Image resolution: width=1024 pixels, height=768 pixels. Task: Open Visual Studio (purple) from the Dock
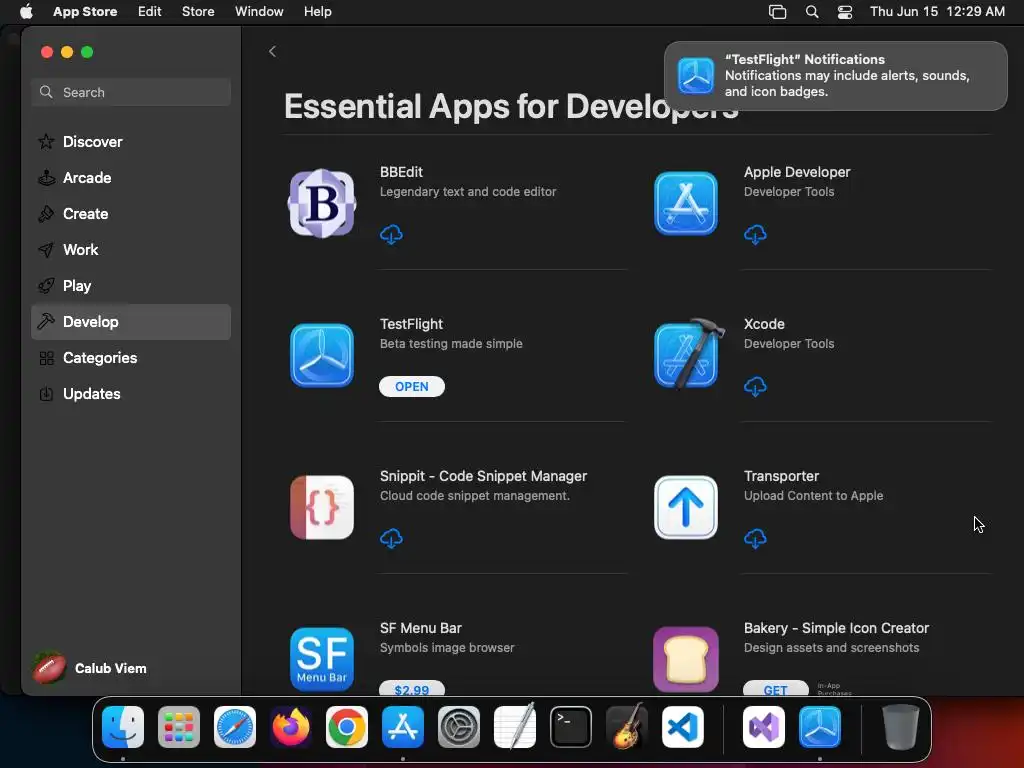pos(764,727)
